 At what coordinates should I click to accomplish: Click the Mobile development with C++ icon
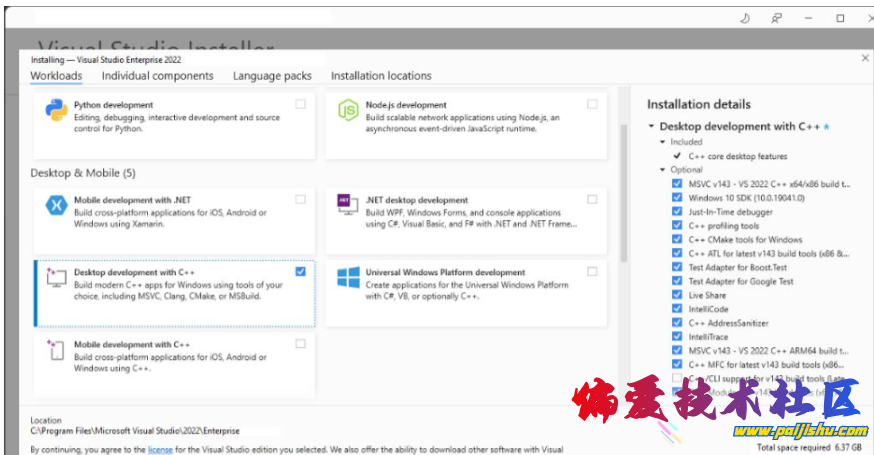click(x=56, y=350)
